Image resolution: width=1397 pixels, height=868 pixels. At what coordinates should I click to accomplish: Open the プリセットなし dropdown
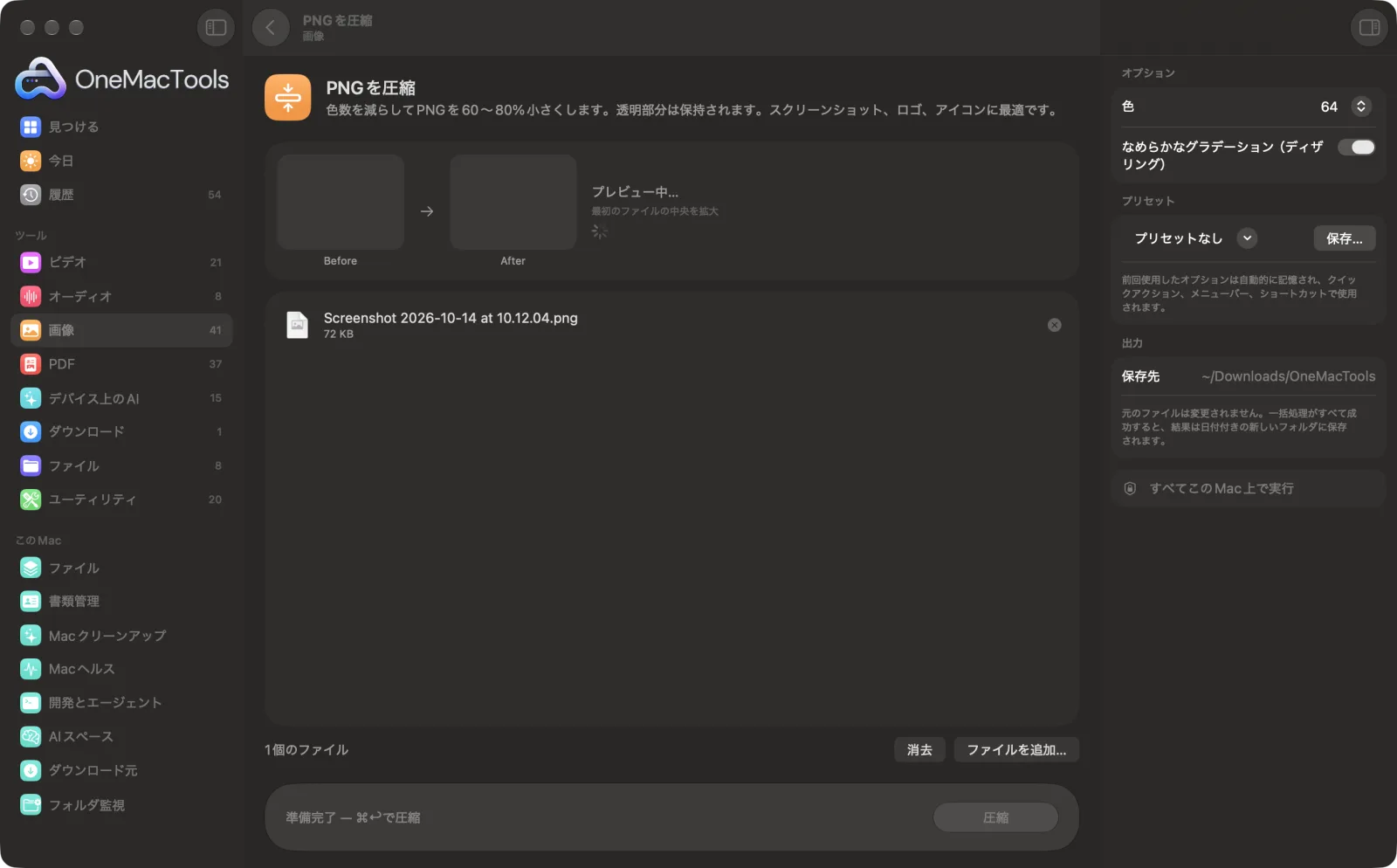pyautogui.click(x=1194, y=238)
